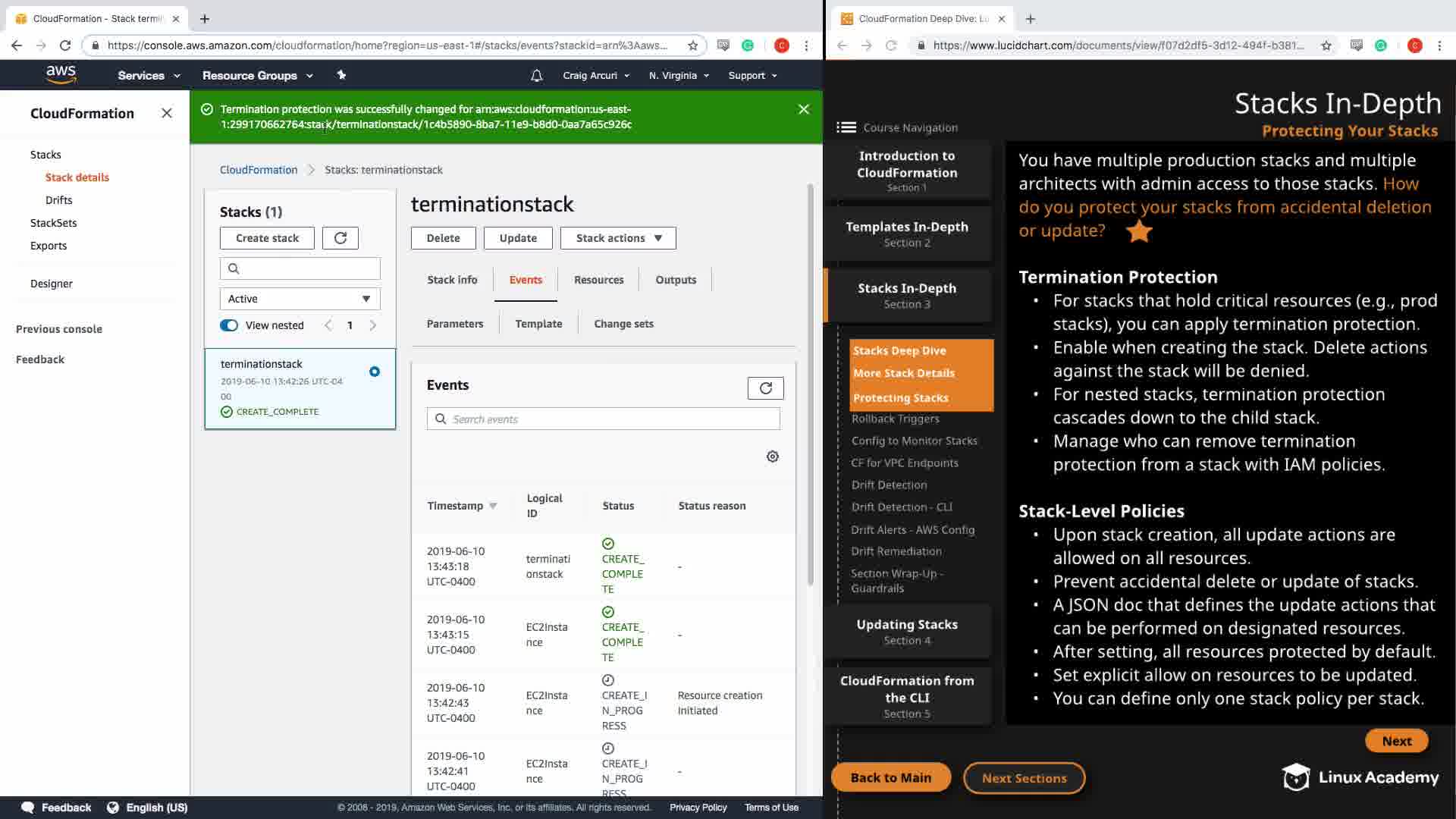This screenshot has height=819, width=1456.
Task: Open the Template tab
Action: (x=538, y=324)
